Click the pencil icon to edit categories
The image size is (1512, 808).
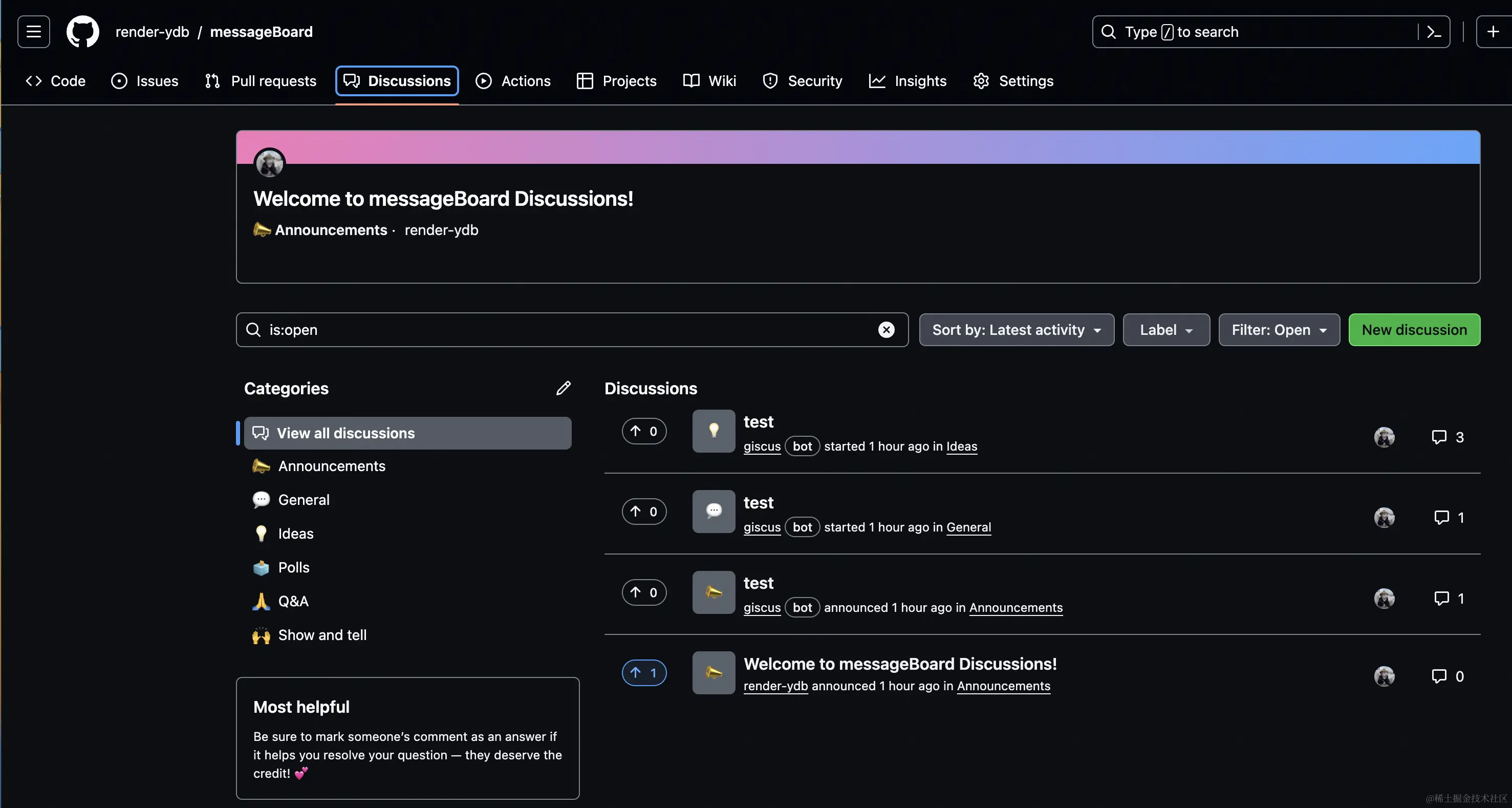563,388
